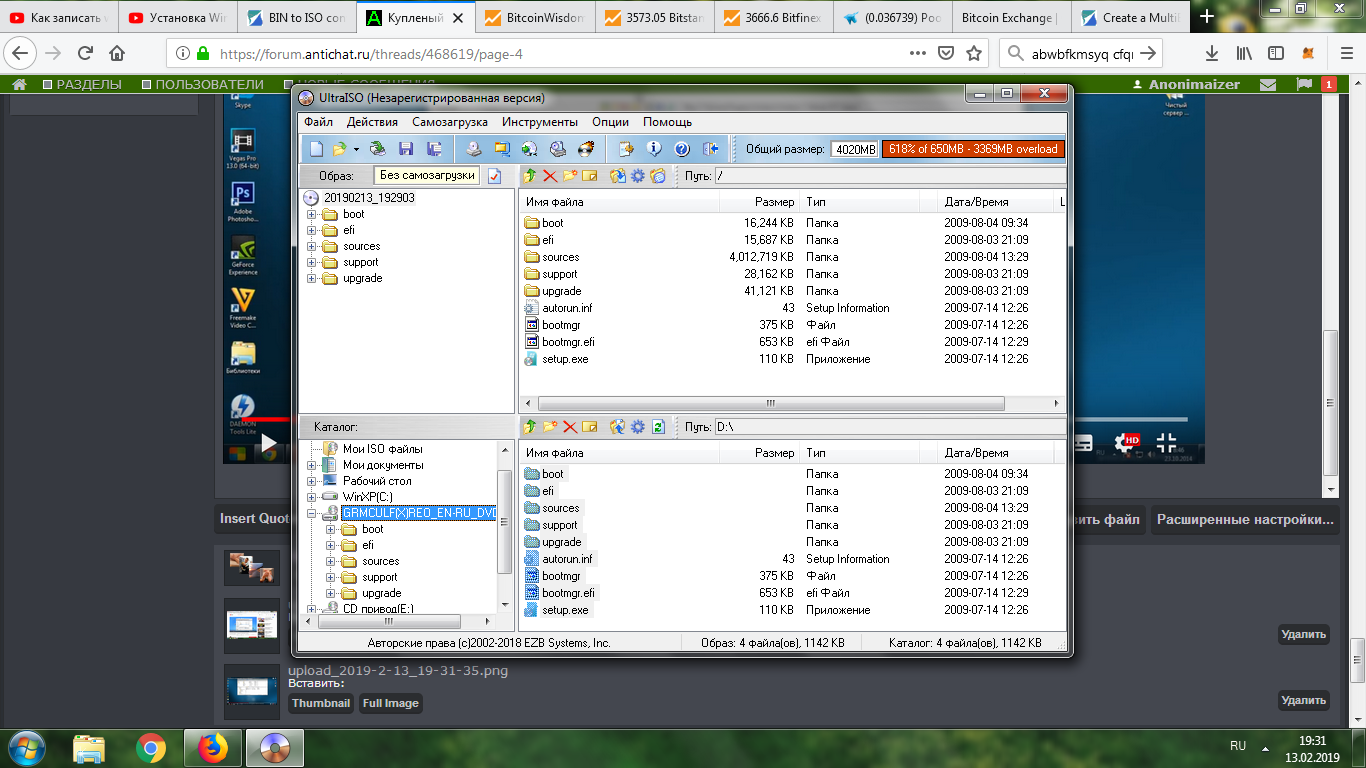Open the Файл menu
Image resolution: width=1366 pixels, height=768 pixels.
[319, 122]
